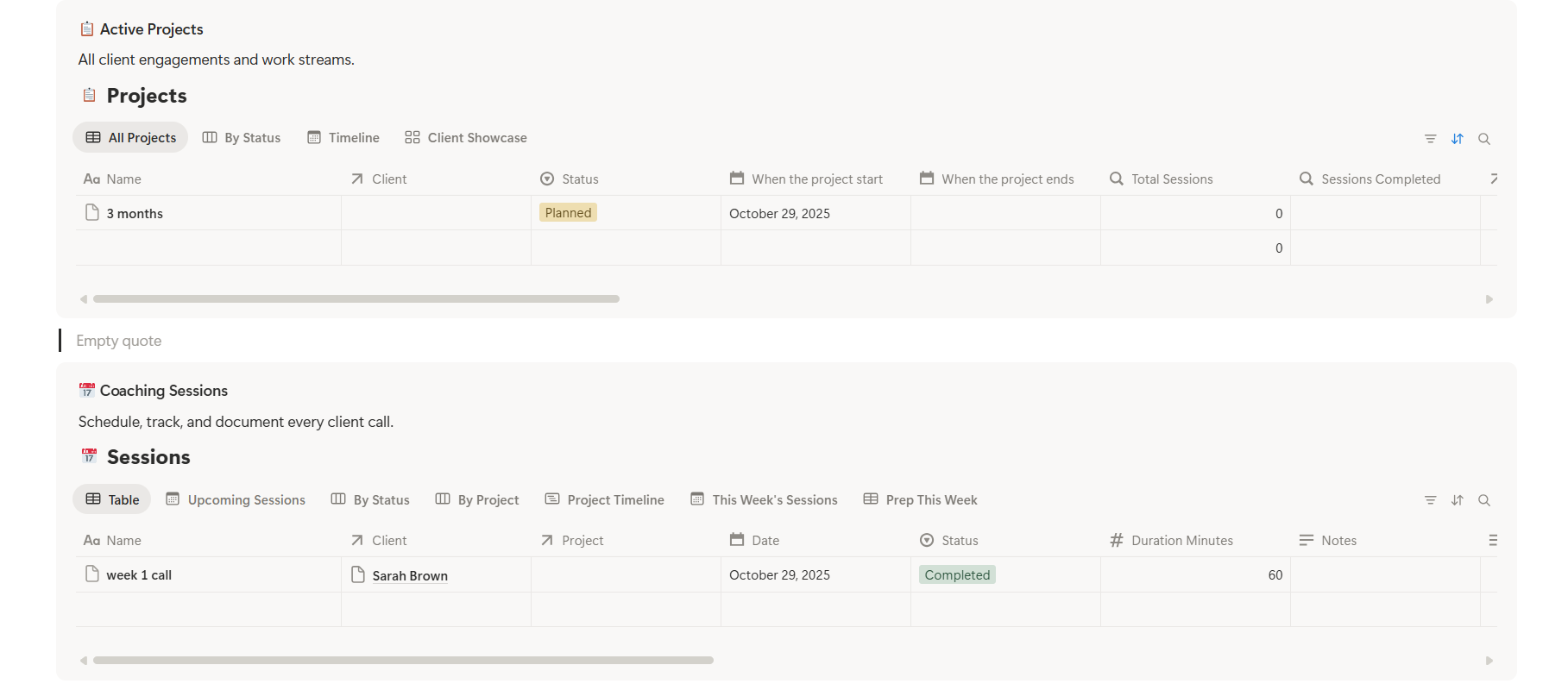Search within the Sessions database

click(1483, 500)
